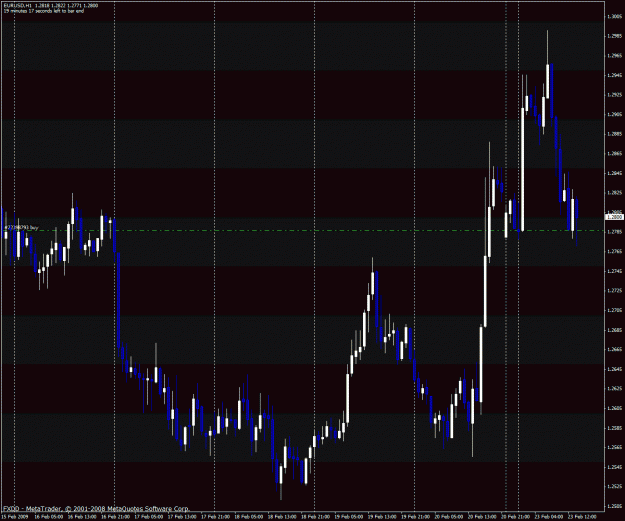Click the 1.2785 price scale label

point(615,232)
